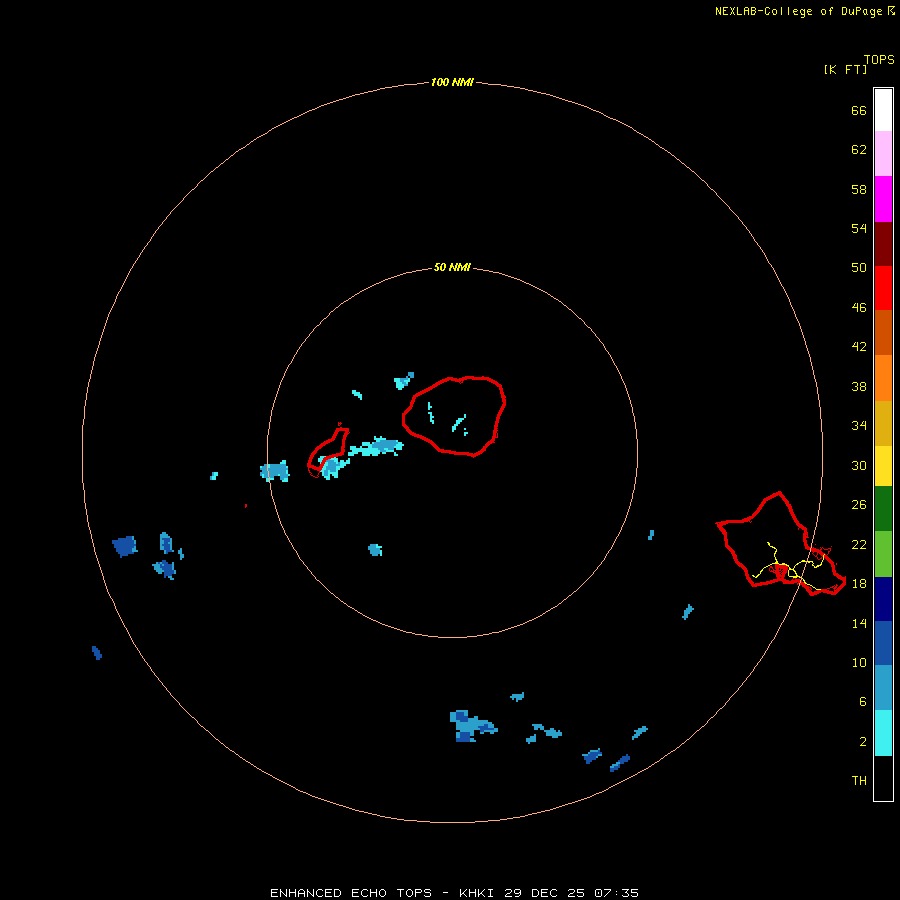Click the "TOPS" legend heading
900x900 pixels.
click(x=879, y=59)
